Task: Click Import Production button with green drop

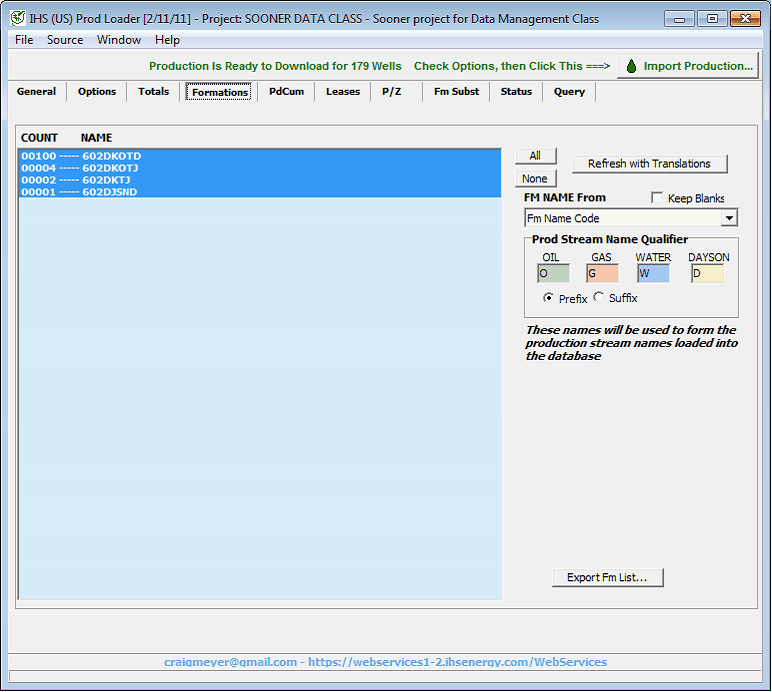Action: pos(688,66)
